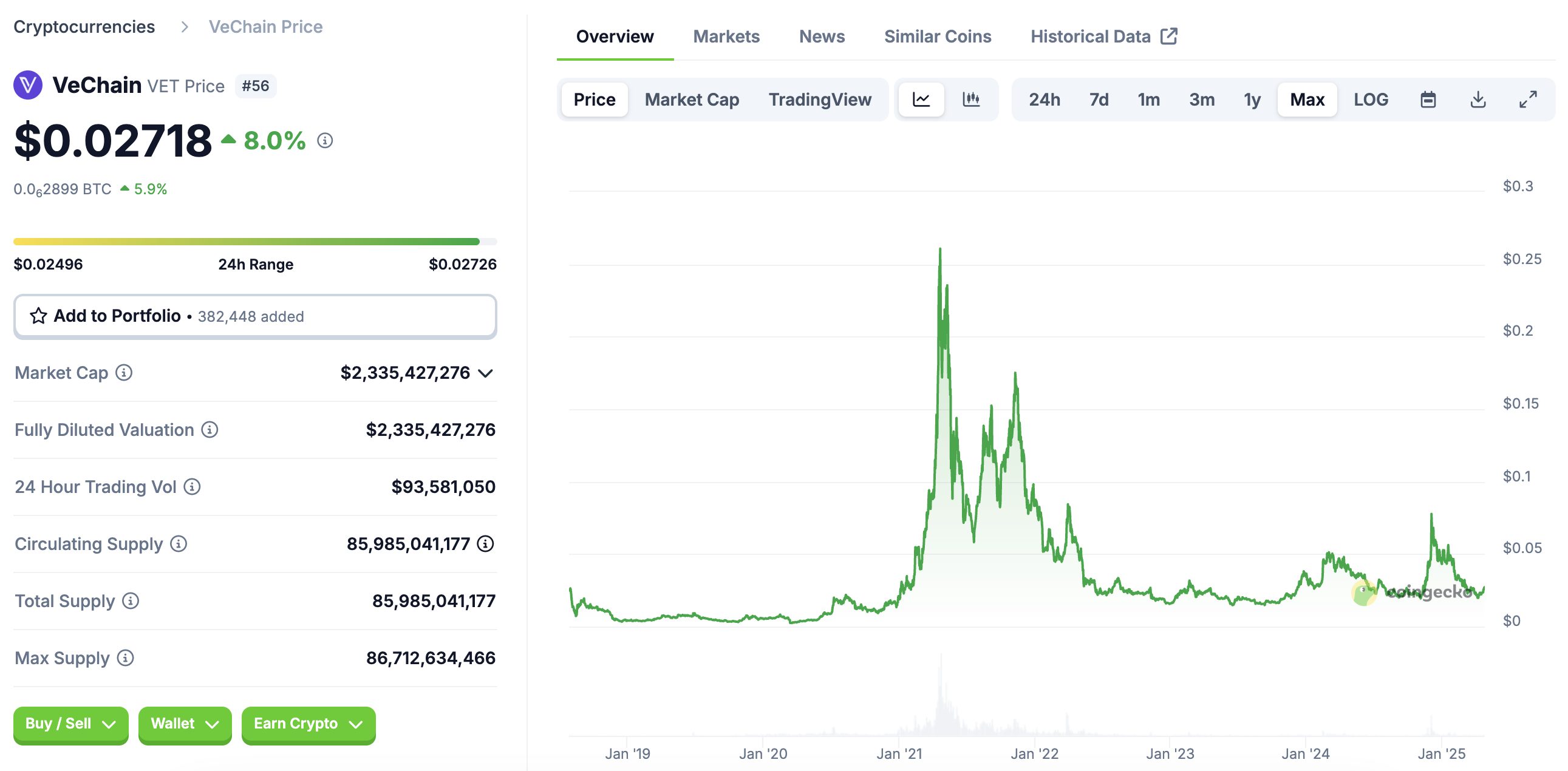Switch to candlestick chart view icon
The height and width of the screenshot is (771, 1568).
[971, 99]
